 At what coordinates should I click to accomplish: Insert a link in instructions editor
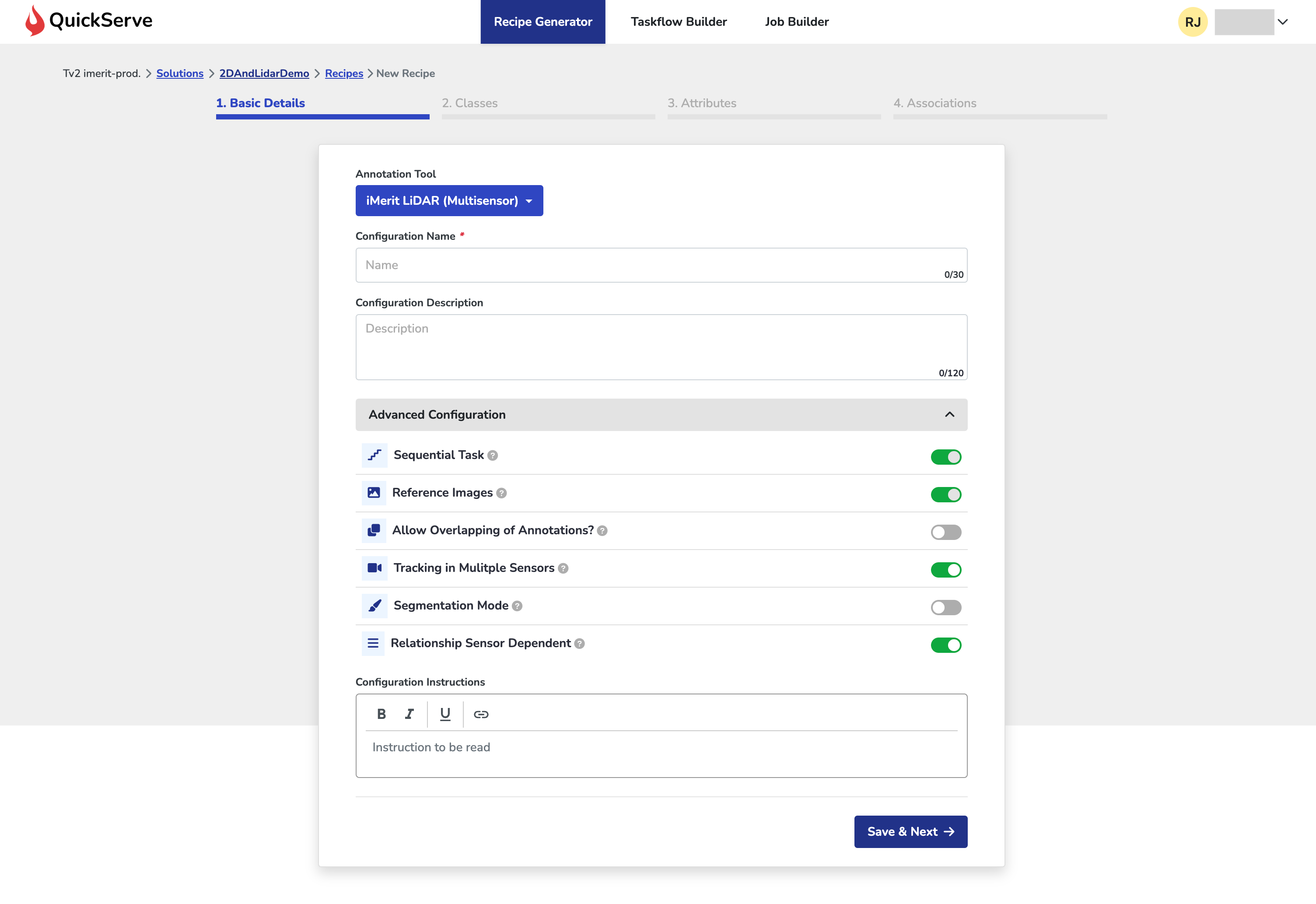click(481, 714)
